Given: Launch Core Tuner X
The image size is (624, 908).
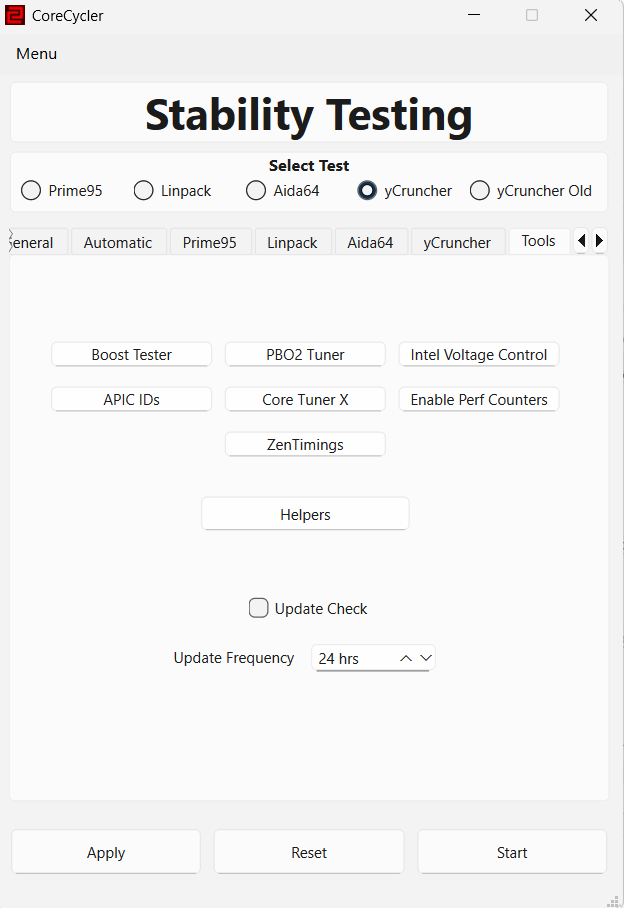Looking at the screenshot, I should click(x=305, y=400).
